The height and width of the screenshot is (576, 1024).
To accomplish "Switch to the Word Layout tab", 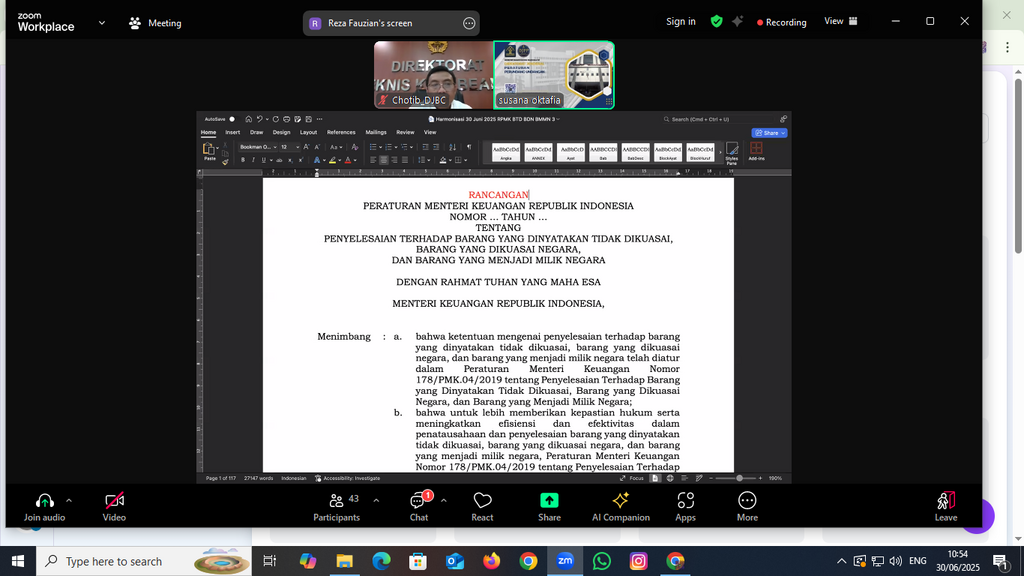I will coord(308,132).
